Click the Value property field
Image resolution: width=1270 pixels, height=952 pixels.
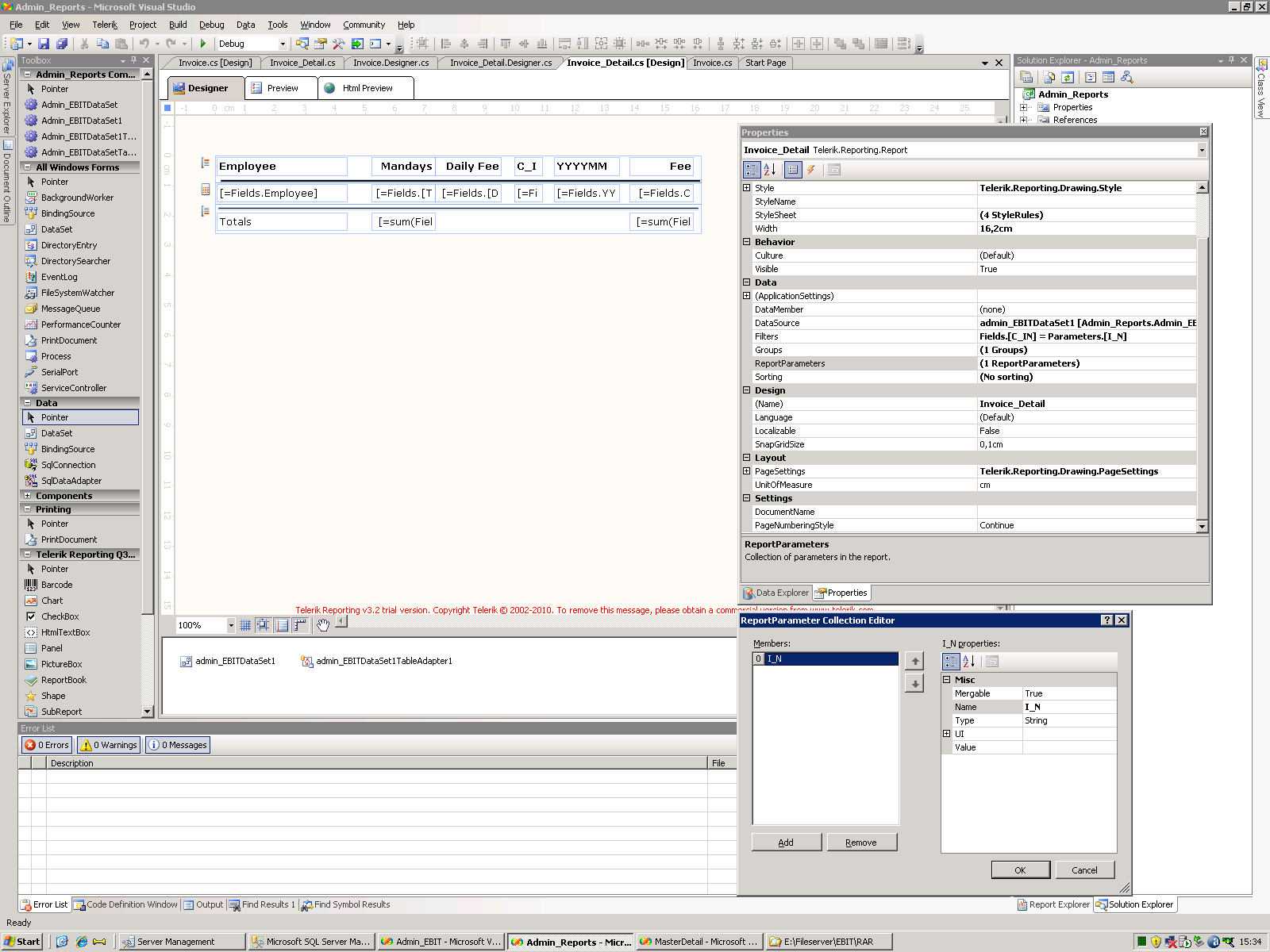point(1068,747)
